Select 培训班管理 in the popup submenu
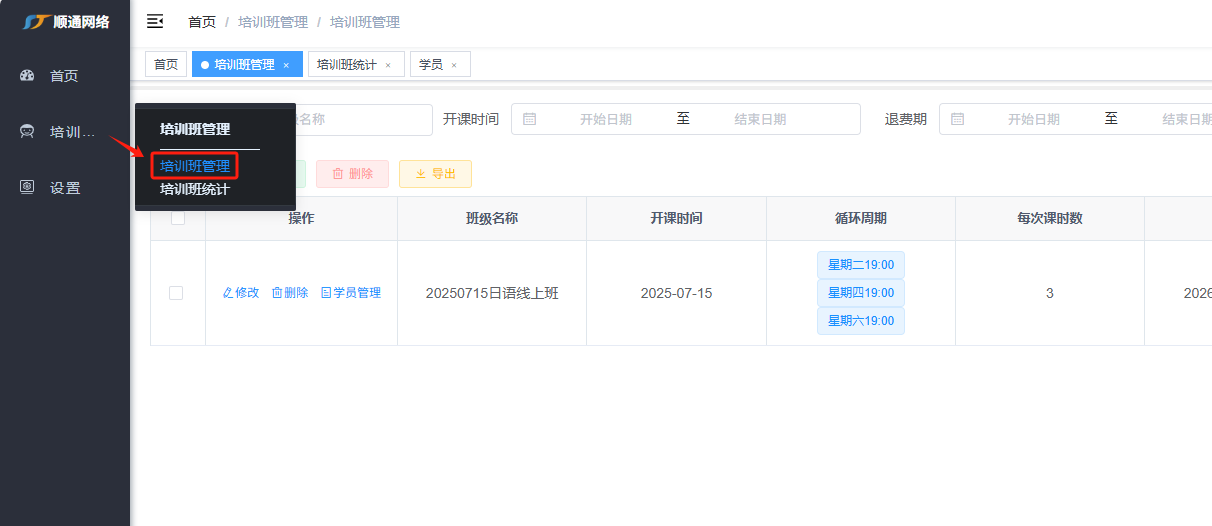 coord(195,166)
